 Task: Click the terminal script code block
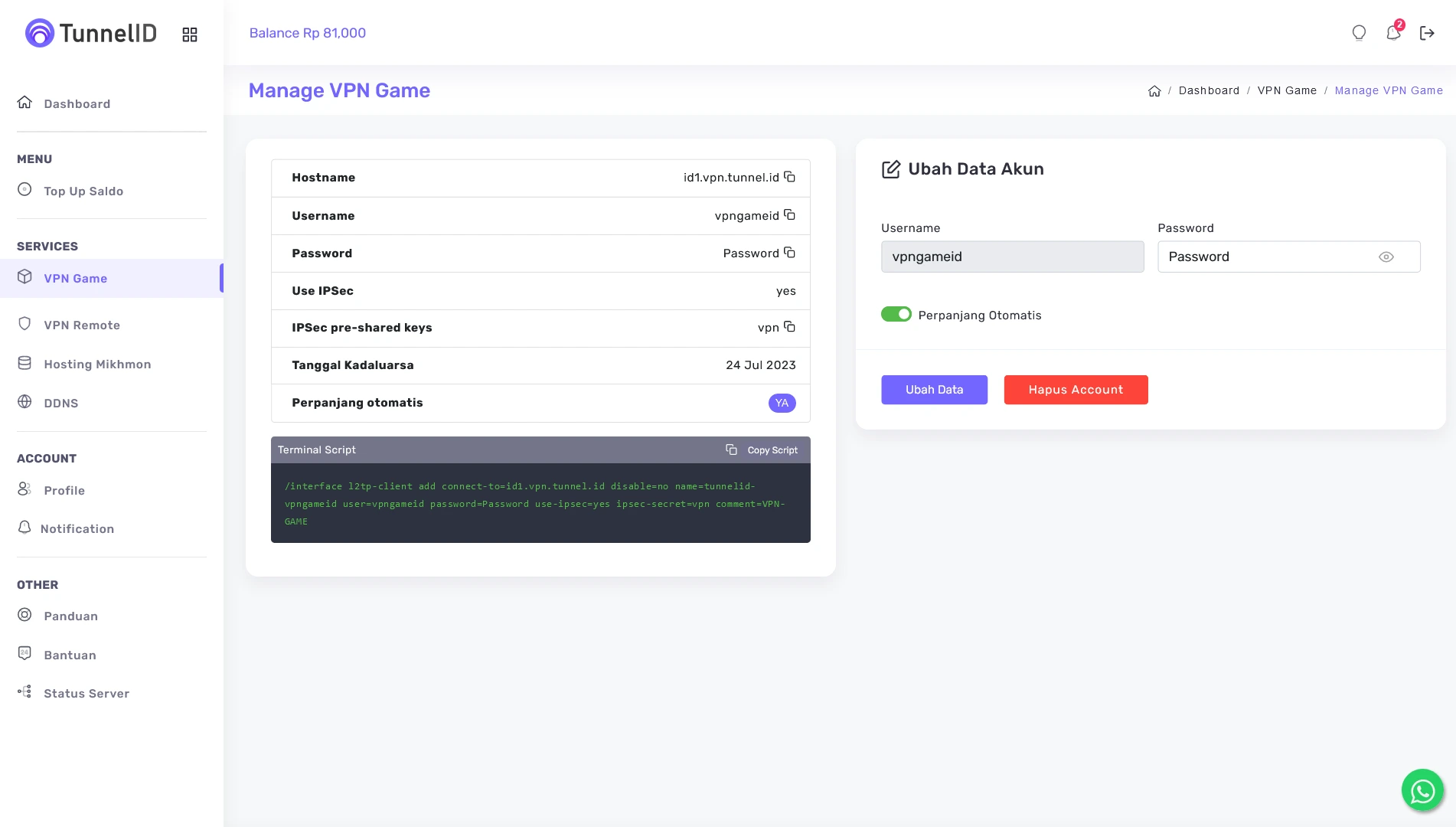point(540,503)
